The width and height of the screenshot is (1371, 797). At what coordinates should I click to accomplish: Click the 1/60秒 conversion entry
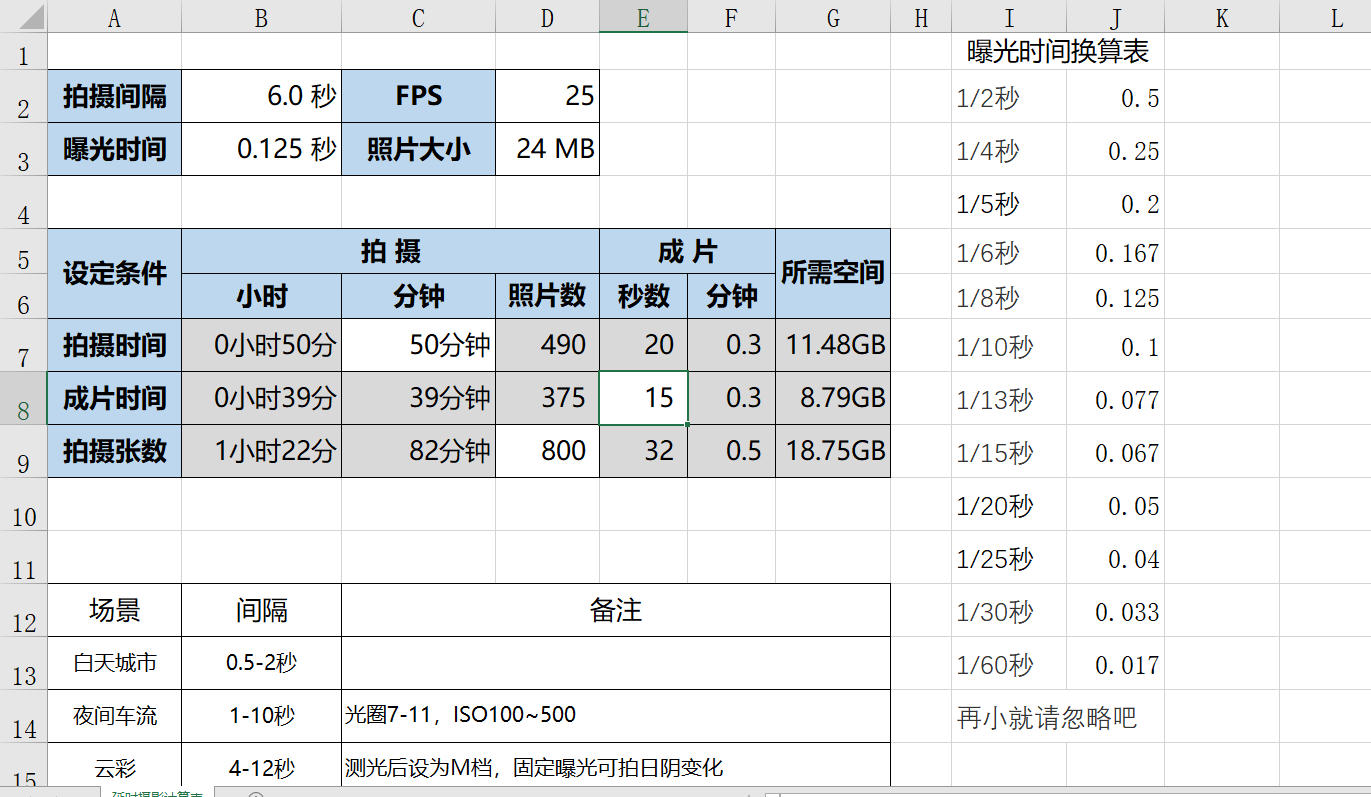1008,664
